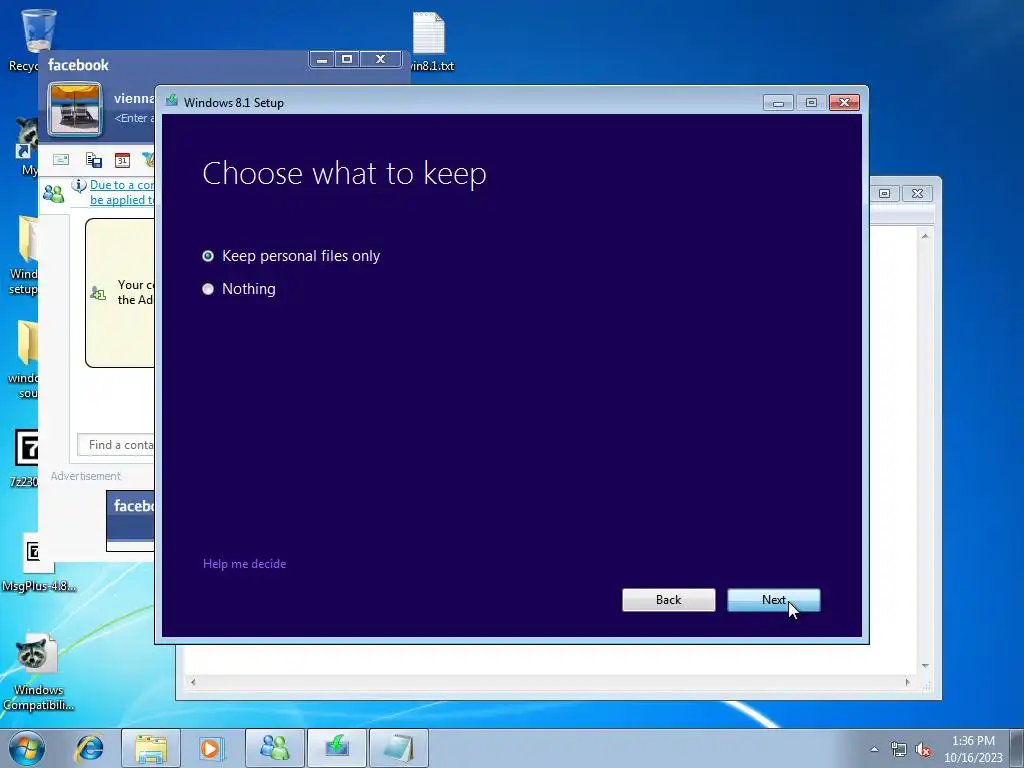1024x768 pixels.
Task: Show hidden tray icons arrow
Action: 874,749
